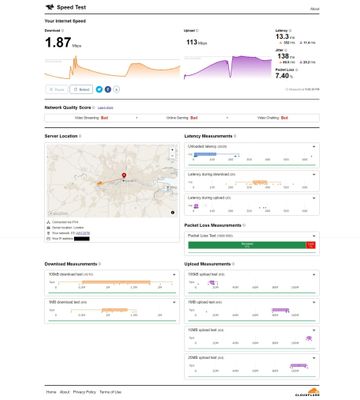The width and height of the screenshot is (360, 400).
Task: Open map attribution info icon
Action: pyautogui.click(x=173, y=212)
